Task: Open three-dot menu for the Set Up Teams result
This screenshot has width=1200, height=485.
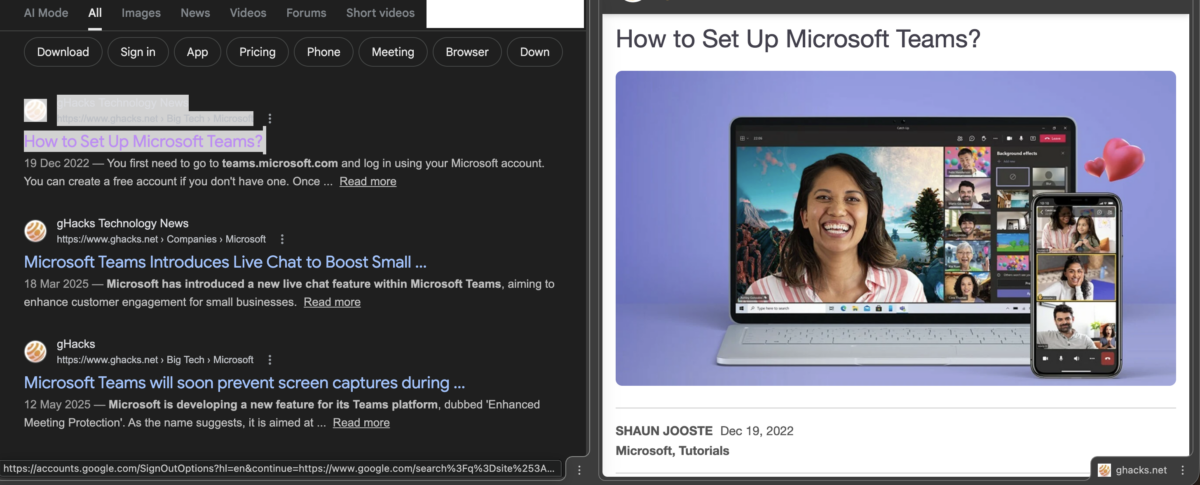Action: (269, 118)
